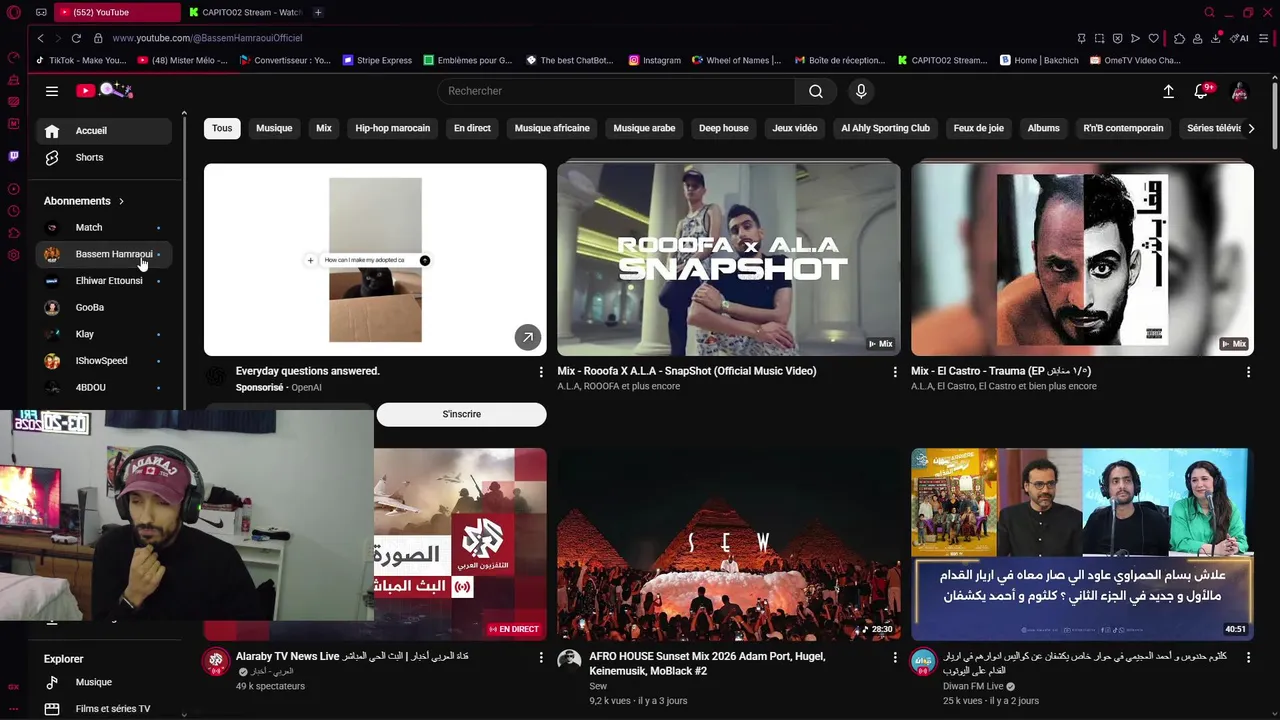This screenshot has height=720, width=1280.
Task: Open the Player icon in Opera sidebar
Action: tap(13, 189)
